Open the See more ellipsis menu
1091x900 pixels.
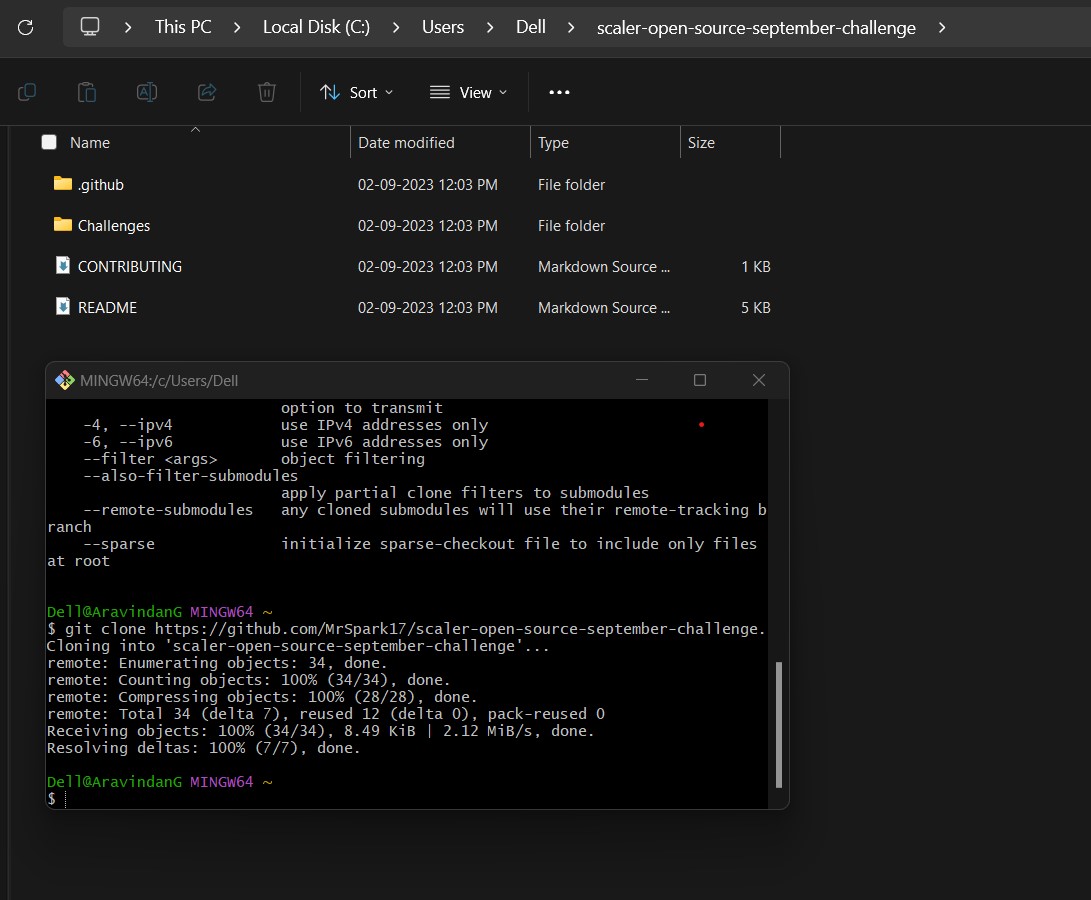pyautogui.click(x=558, y=92)
